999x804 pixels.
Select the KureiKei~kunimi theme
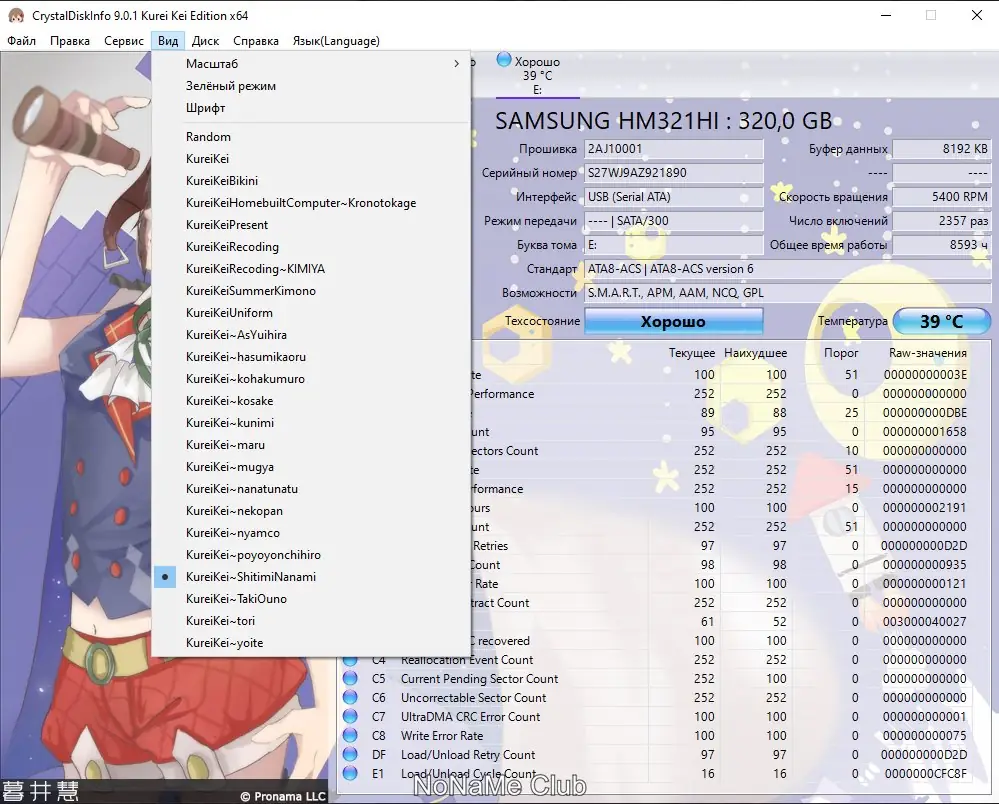[x=311, y=422]
